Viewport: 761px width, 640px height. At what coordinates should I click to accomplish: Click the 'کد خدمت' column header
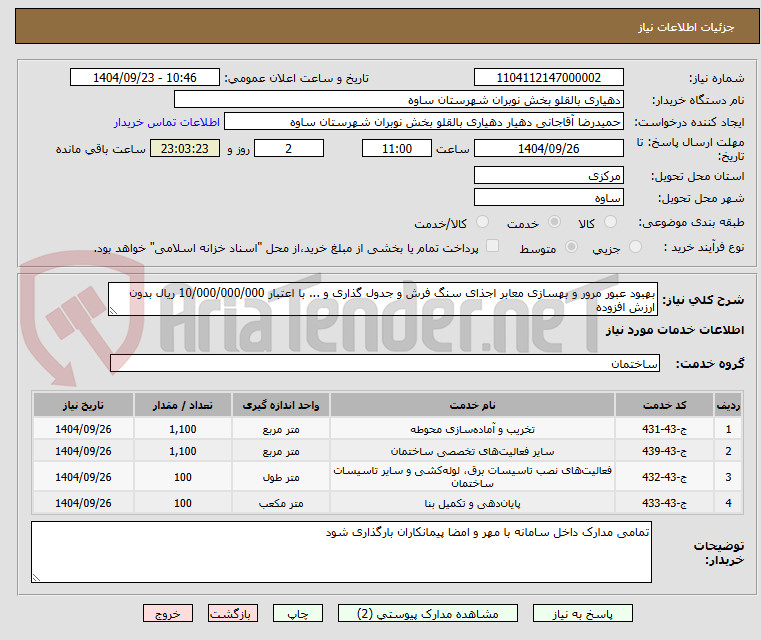tap(664, 405)
